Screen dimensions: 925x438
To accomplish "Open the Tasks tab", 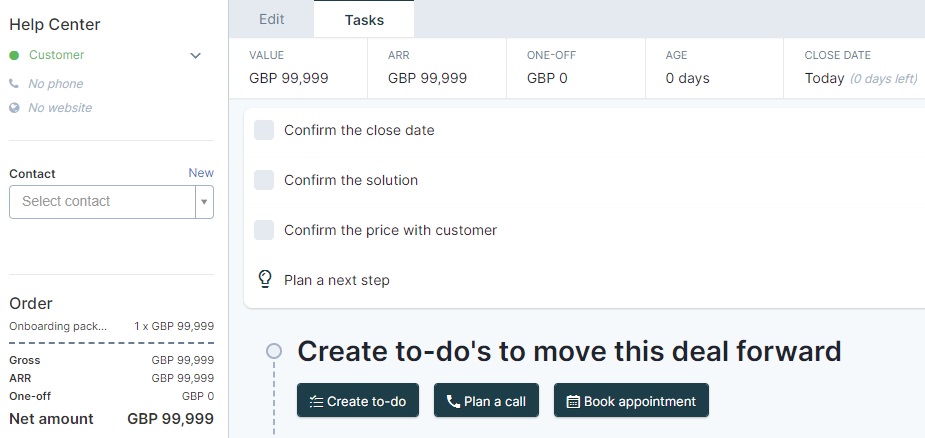I will (364, 19).
